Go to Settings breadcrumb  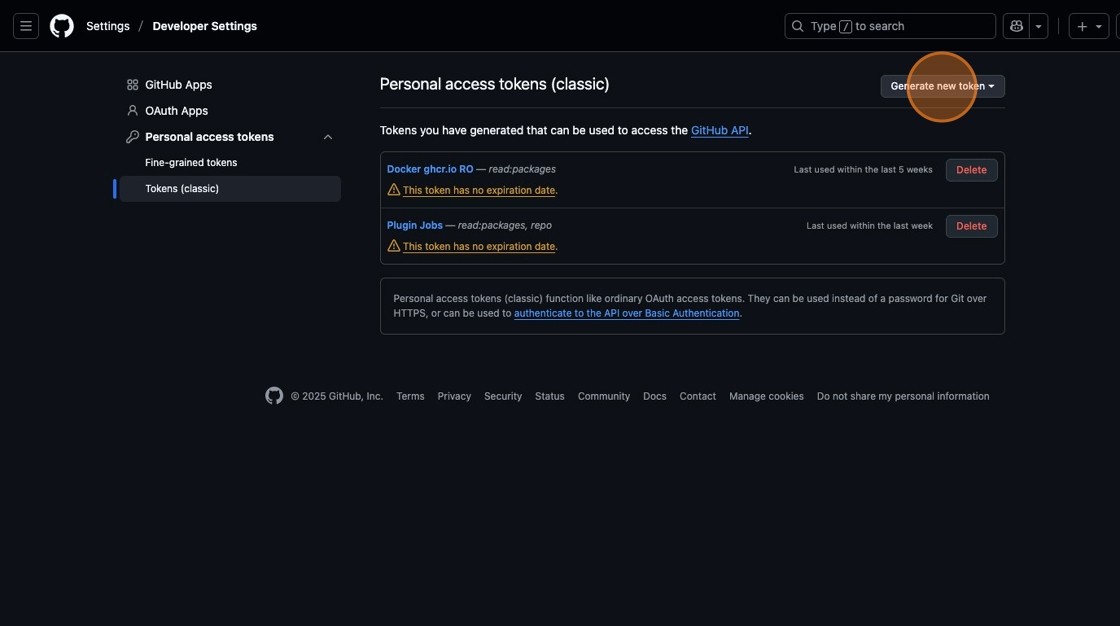(x=108, y=26)
